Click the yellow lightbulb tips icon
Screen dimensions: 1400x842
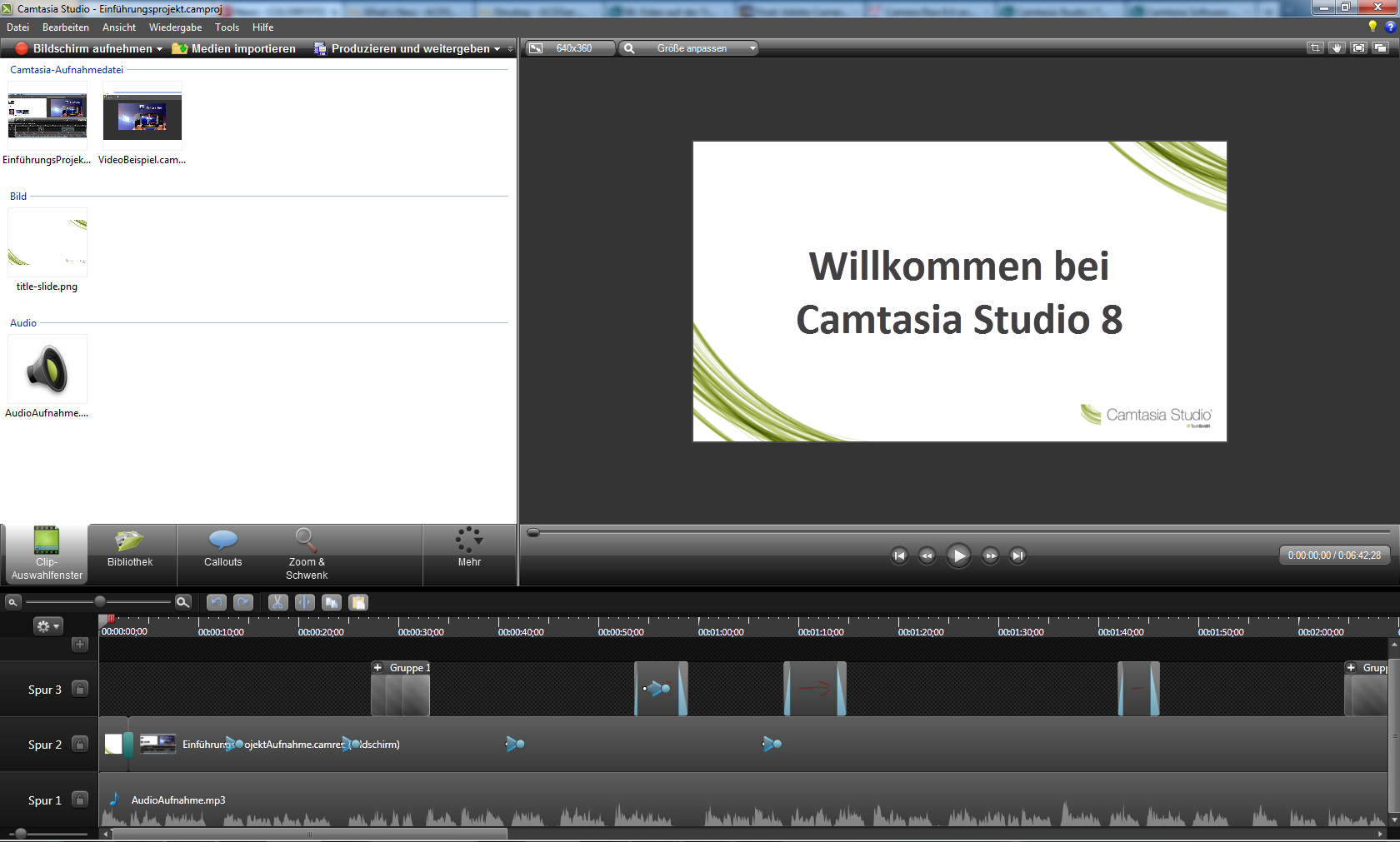coord(1372,27)
